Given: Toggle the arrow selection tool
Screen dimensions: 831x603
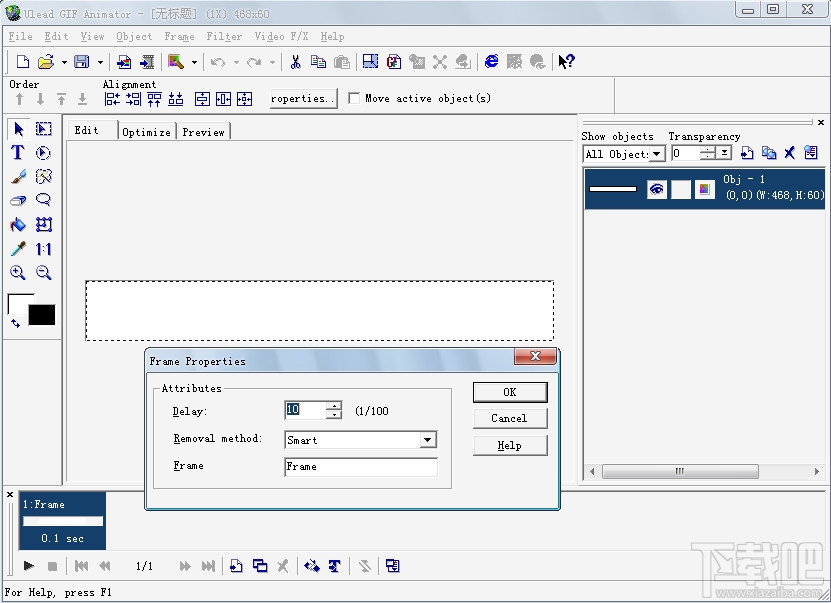Looking at the screenshot, I should click(18, 129).
